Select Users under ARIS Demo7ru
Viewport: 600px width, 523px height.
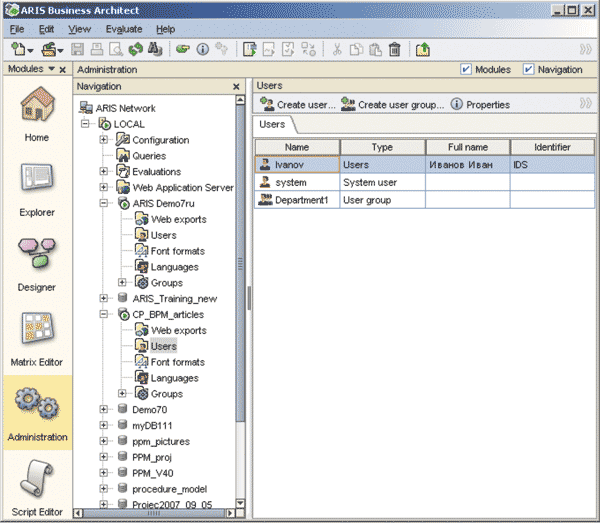click(x=163, y=235)
